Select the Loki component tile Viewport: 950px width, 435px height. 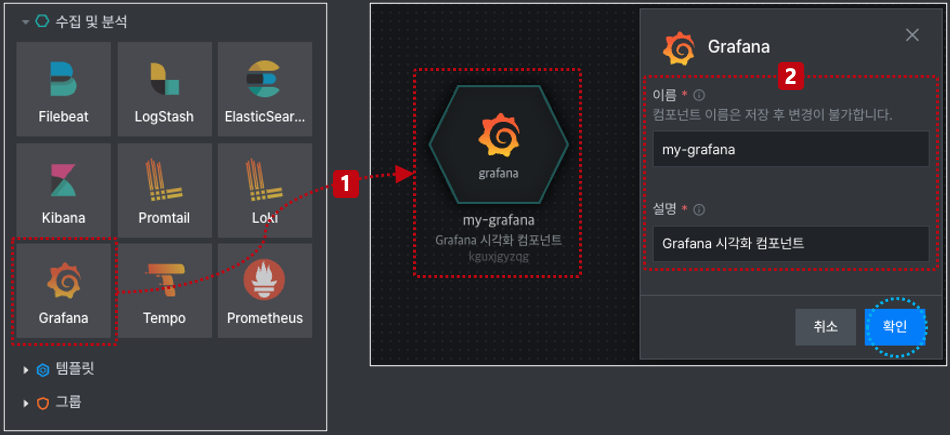[x=265, y=190]
